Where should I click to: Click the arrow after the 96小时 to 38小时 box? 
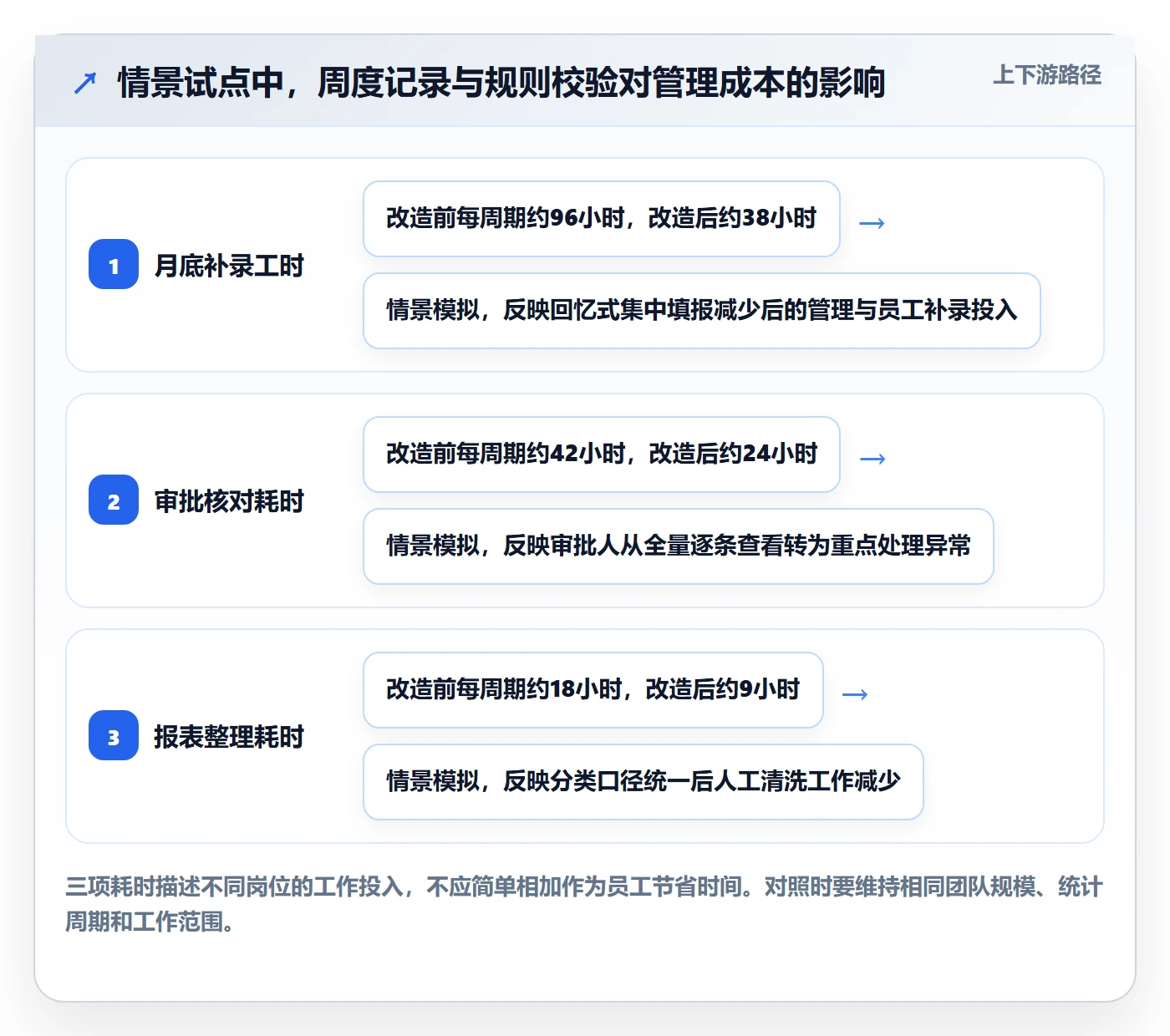tap(872, 223)
